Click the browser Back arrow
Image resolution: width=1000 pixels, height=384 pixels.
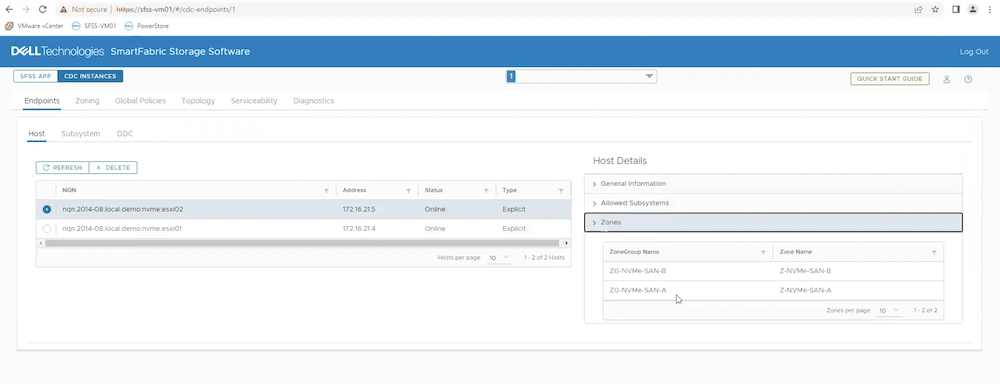[x=9, y=10]
